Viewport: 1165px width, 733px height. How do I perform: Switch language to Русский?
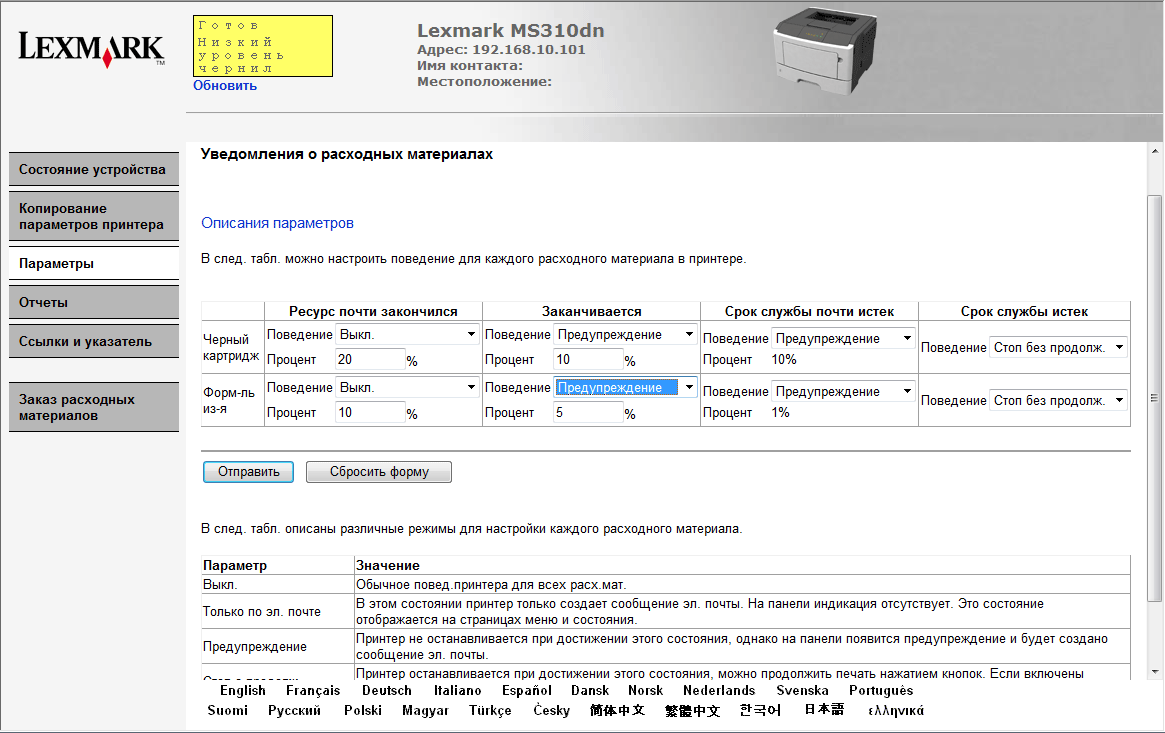click(294, 711)
